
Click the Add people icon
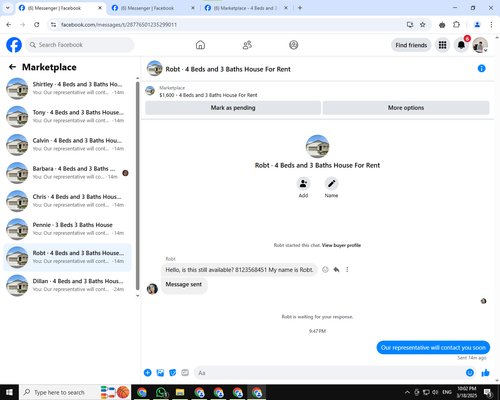click(303, 184)
